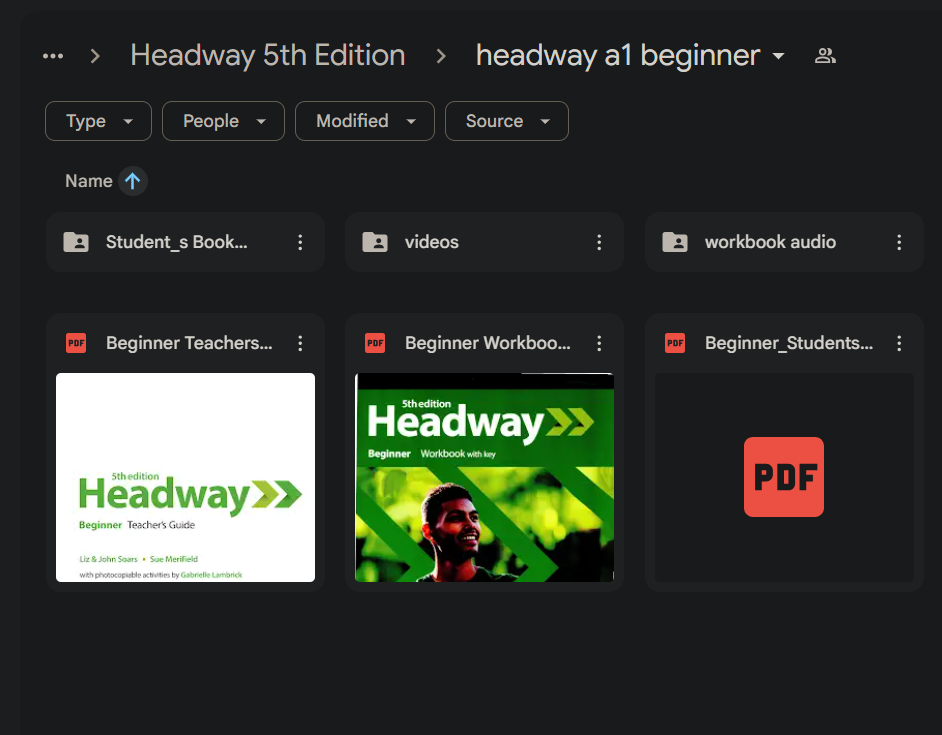Image resolution: width=942 pixels, height=735 pixels.
Task: Open the Workbook with key cover thumbnail
Action: pyautogui.click(x=484, y=477)
